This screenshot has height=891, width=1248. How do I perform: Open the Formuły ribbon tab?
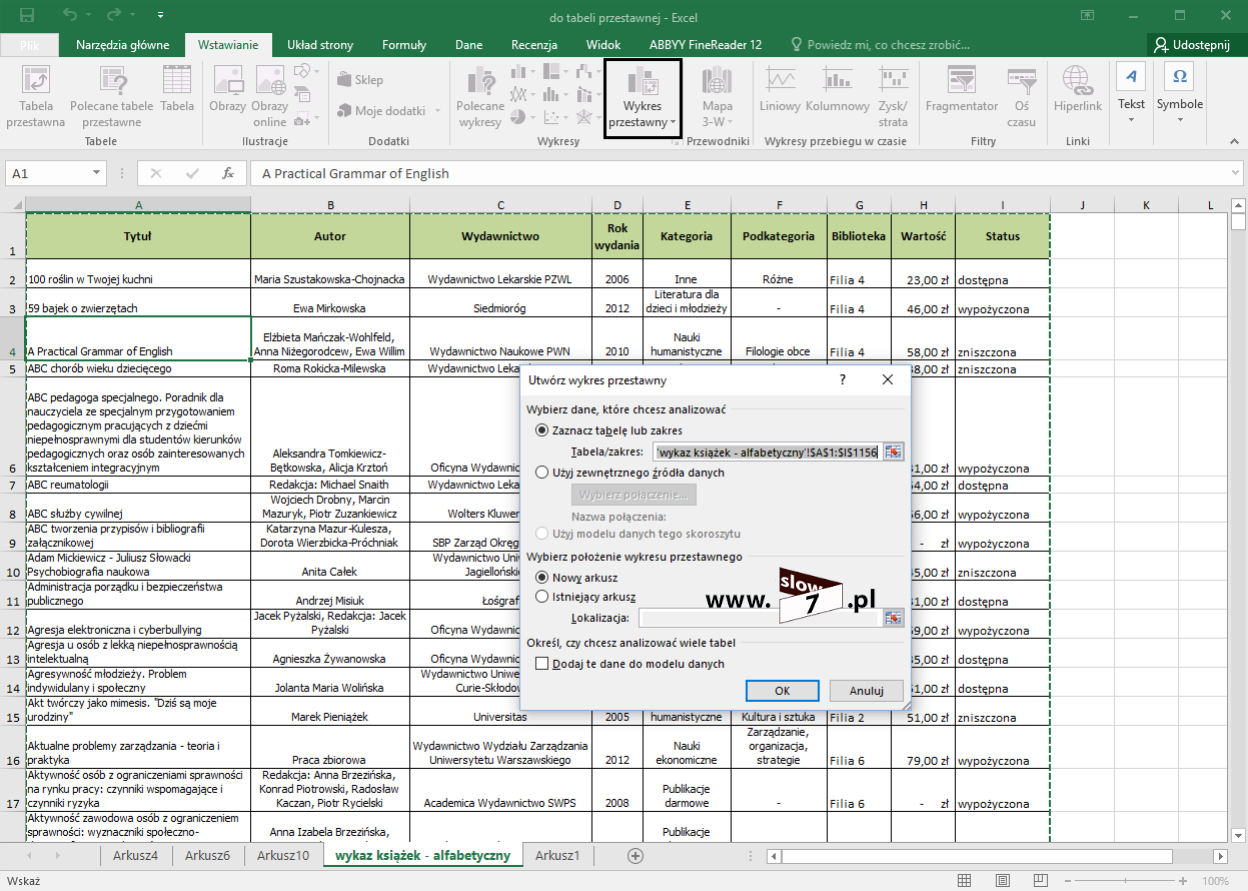pyautogui.click(x=404, y=45)
